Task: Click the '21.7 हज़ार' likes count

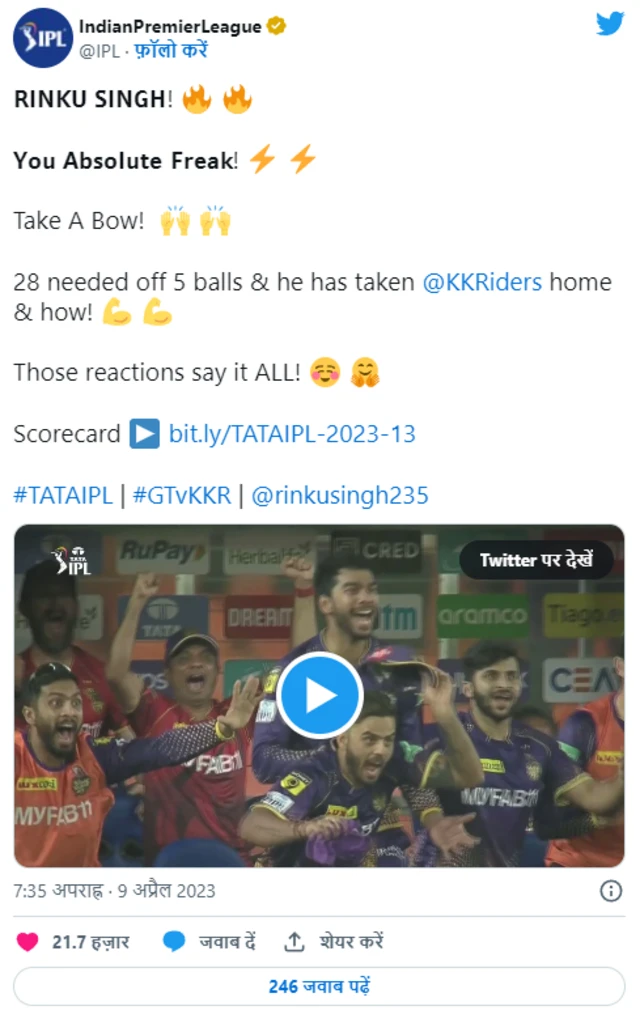Action: point(91,942)
